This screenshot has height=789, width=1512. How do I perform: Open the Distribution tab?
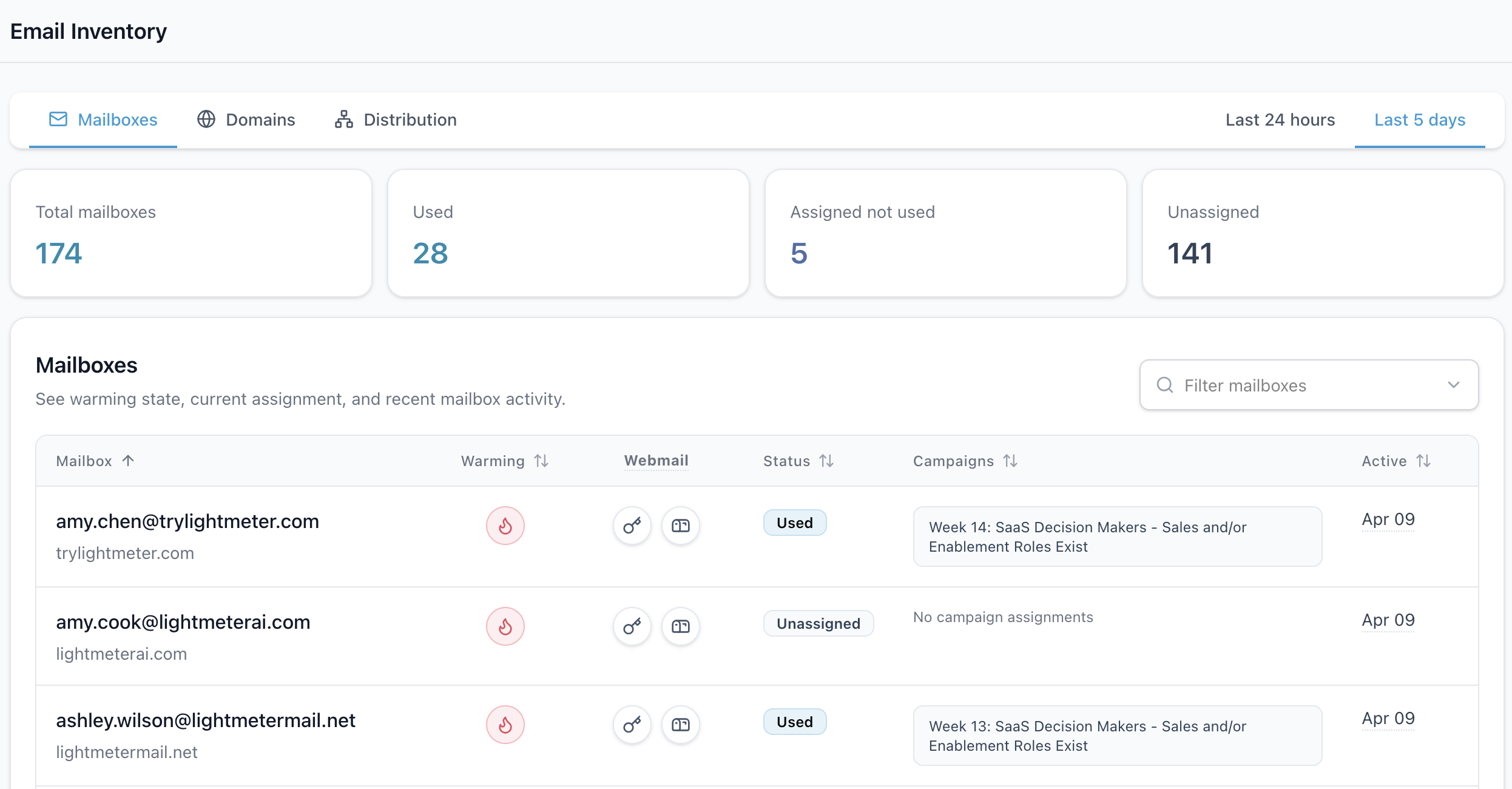pyautogui.click(x=396, y=120)
